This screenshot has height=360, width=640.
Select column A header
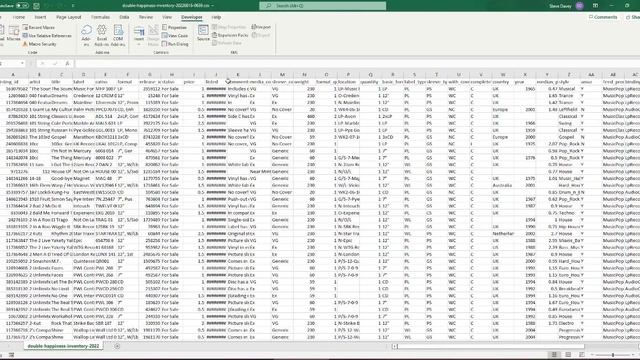click(13, 75)
